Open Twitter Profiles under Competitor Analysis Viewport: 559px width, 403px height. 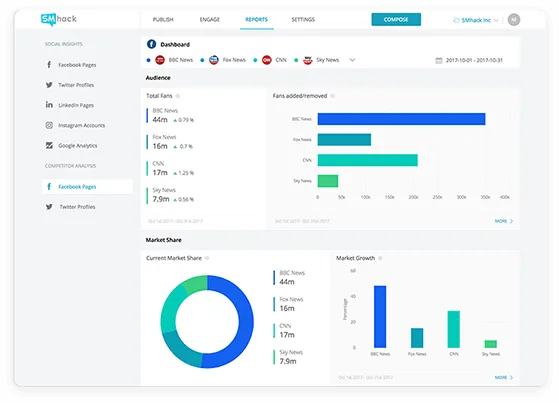tap(77, 207)
